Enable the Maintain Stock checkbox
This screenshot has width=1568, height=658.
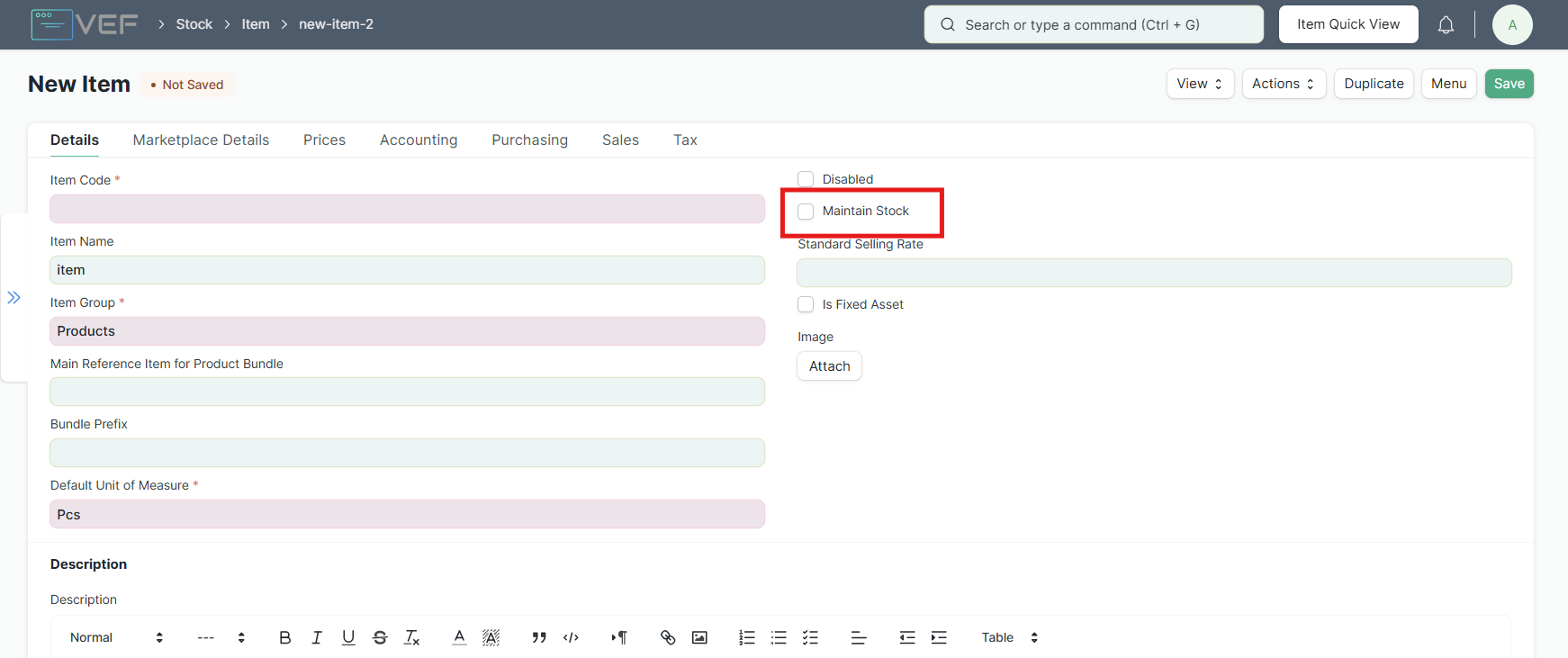tap(806, 212)
